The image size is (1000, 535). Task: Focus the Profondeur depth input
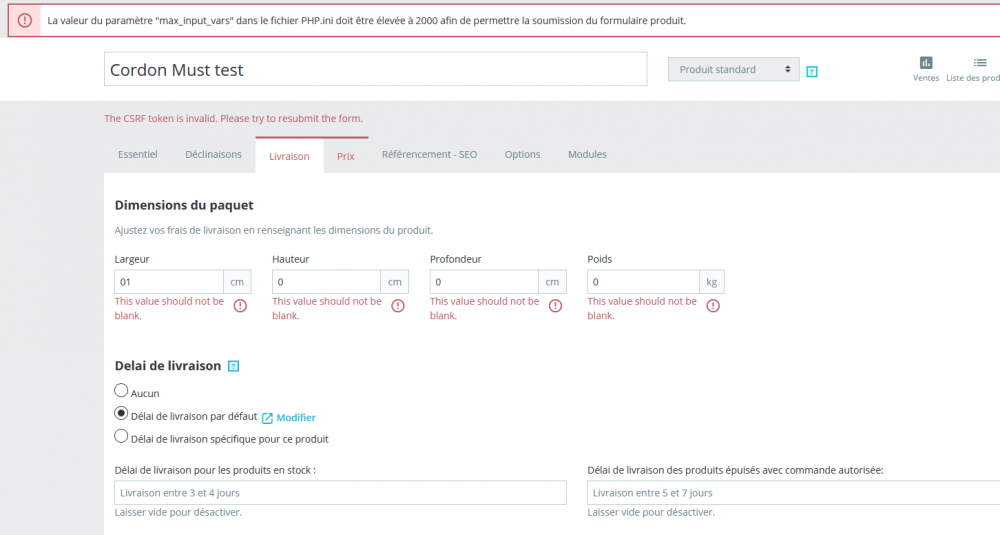coord(484,282)
